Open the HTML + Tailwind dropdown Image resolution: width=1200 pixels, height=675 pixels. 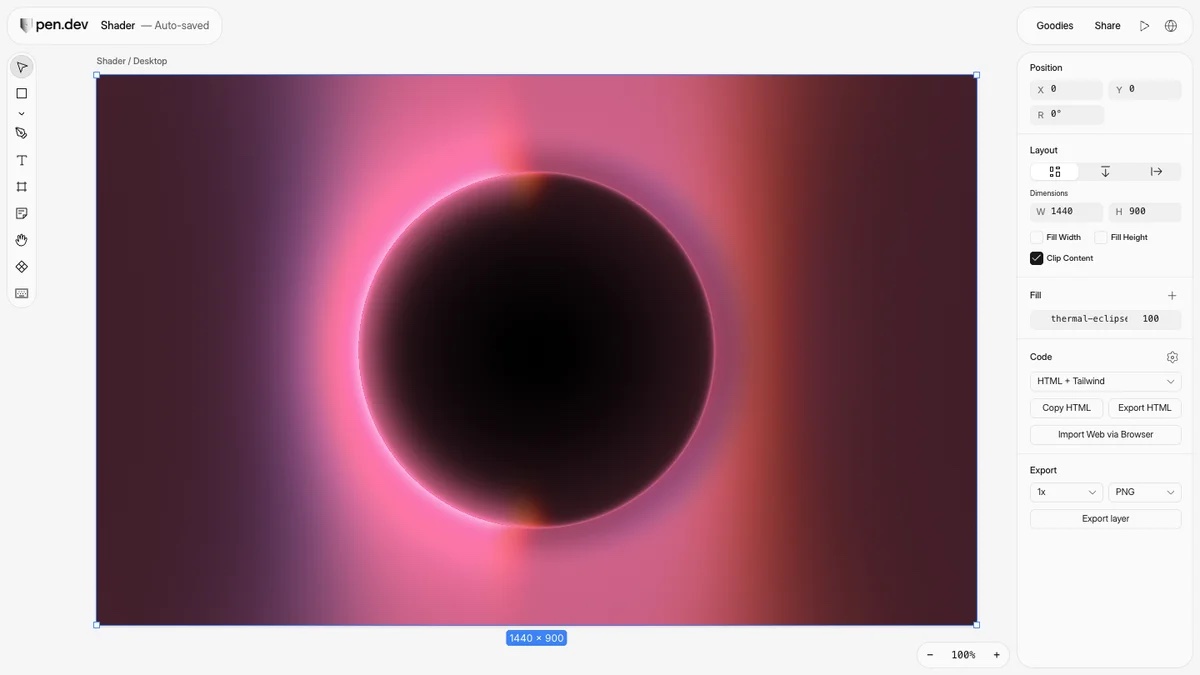[x=1105, y=381]
